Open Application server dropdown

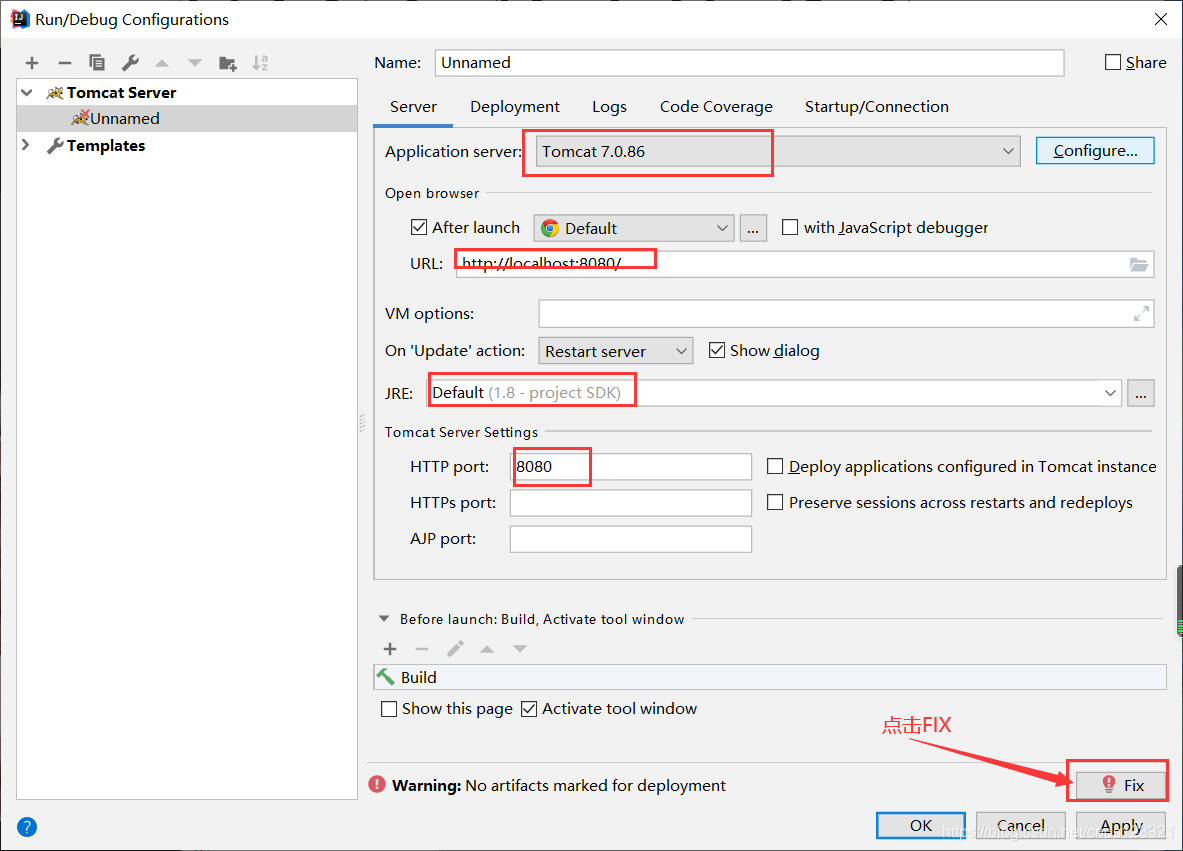(778, 151)
